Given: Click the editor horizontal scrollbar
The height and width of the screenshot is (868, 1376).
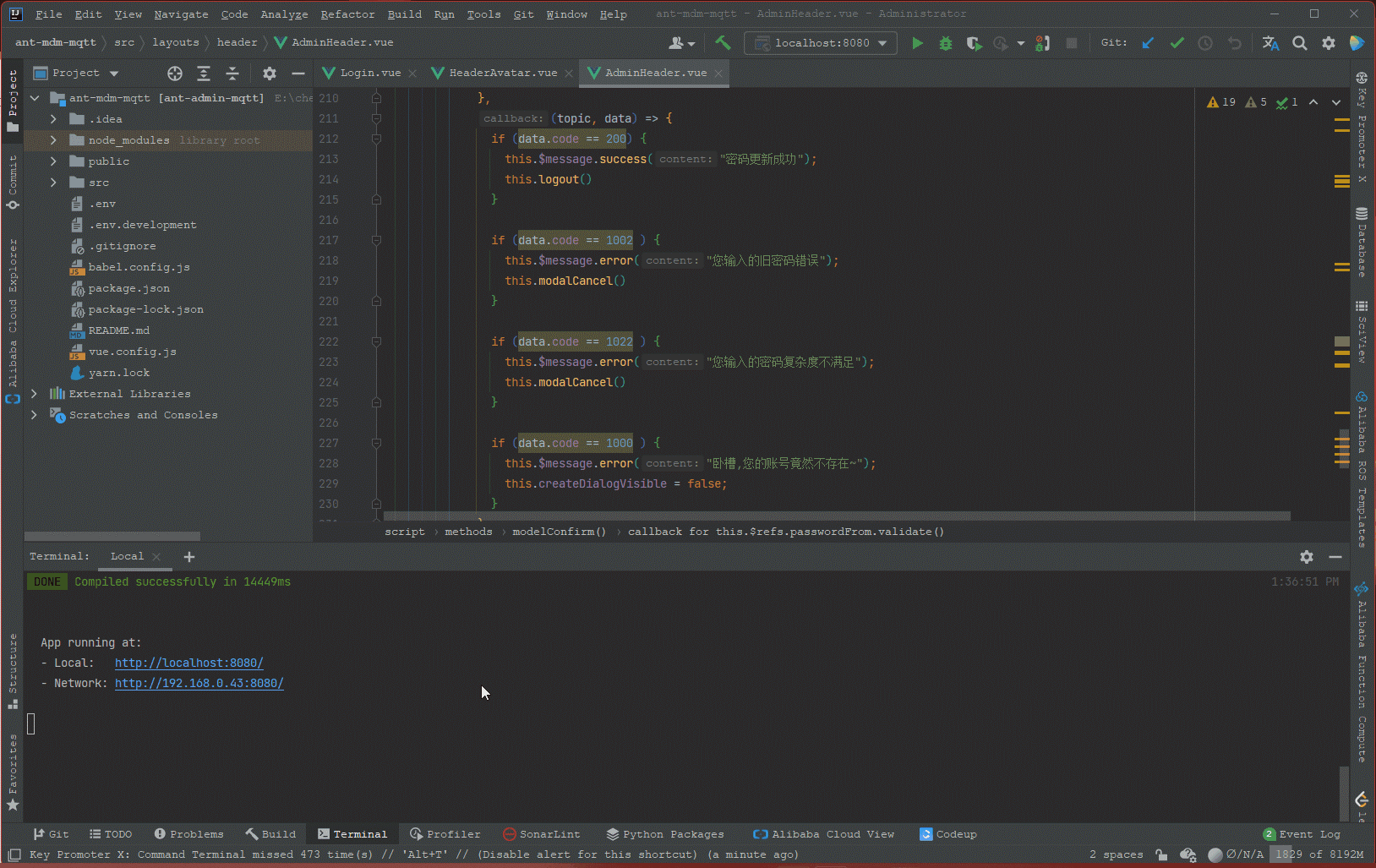Looking at the screenshot, I should coord(837,516).
